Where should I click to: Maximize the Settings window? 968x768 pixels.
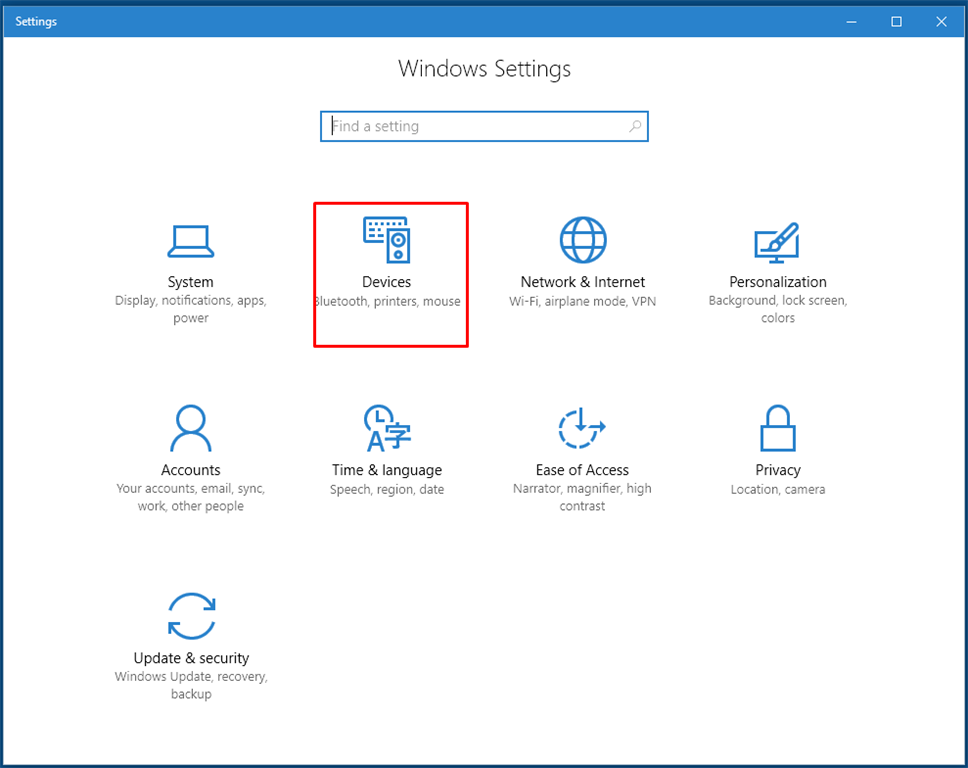896,22
